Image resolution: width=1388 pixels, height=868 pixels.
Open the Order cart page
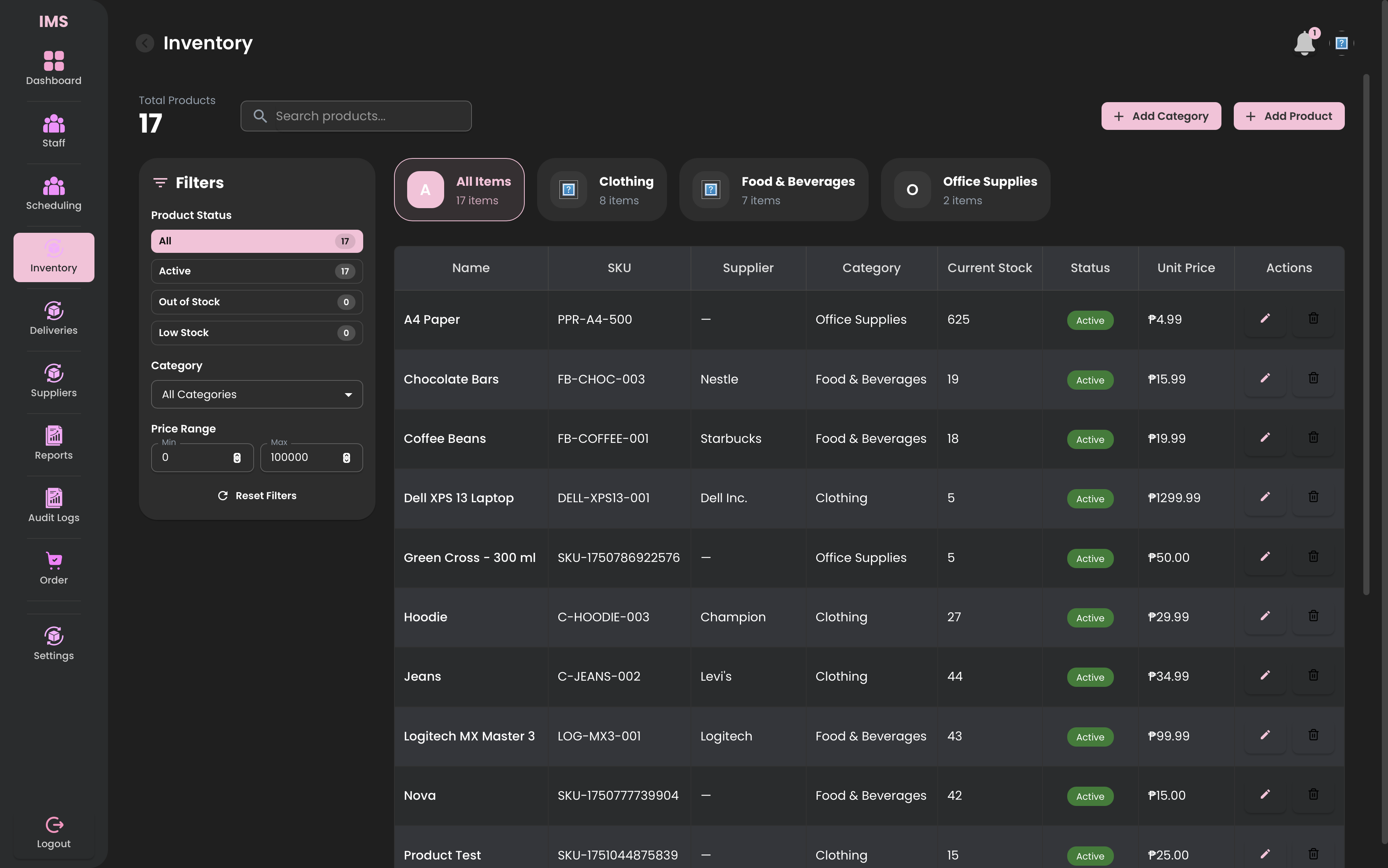(54, 569)
